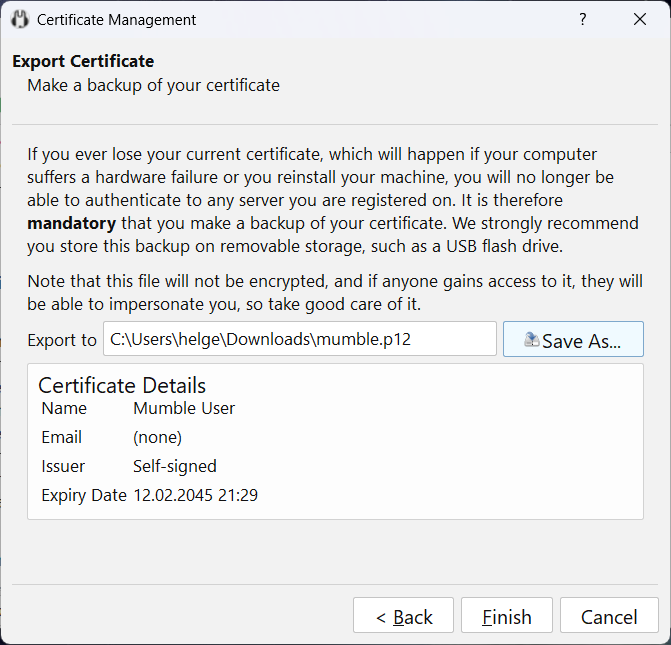This screenshot has height=645, width=671.
Task: Go to previous page with Back button
Action: tap(403, 617)
